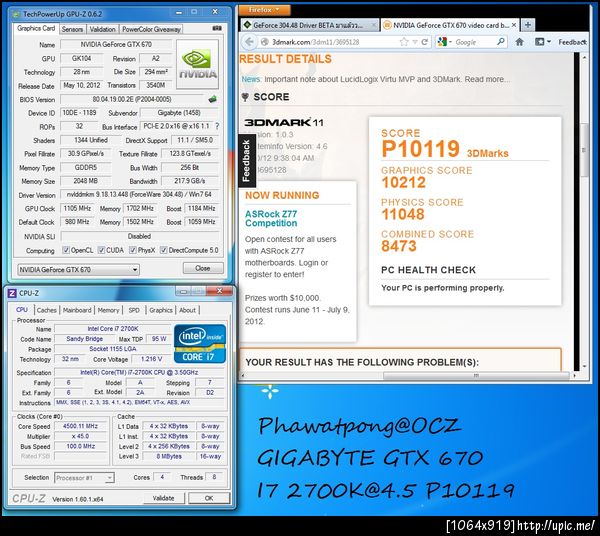Click the 3DMARK 11 logo
The width and height of the screenshot is (600, 536).
284,122
